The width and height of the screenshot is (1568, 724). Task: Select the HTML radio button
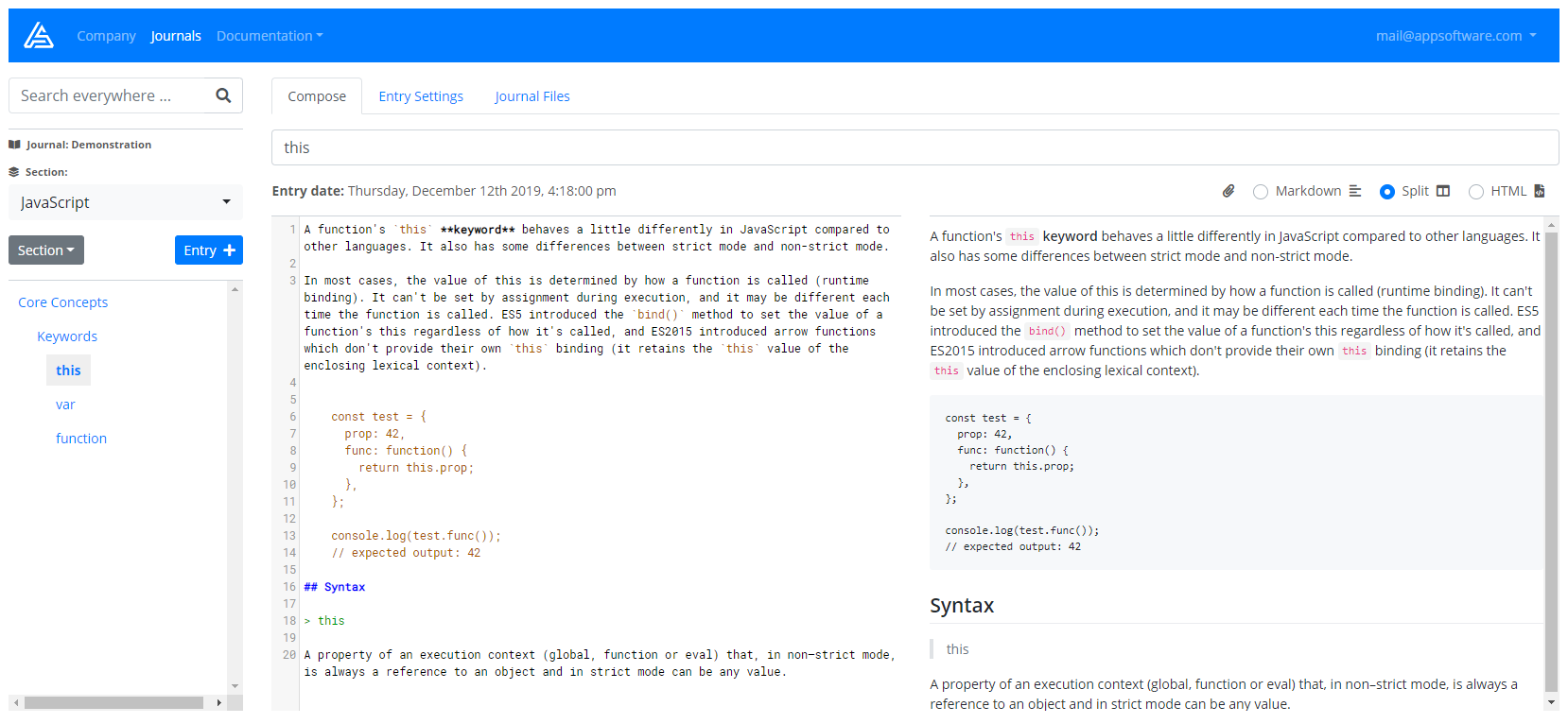point(1476,192)
